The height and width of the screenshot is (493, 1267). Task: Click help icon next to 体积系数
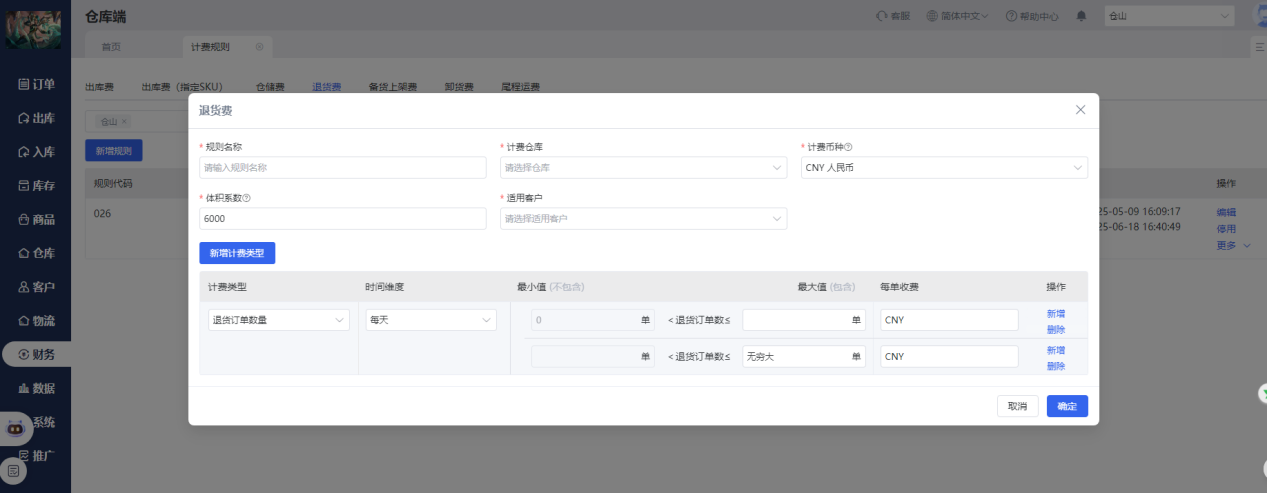246,198
